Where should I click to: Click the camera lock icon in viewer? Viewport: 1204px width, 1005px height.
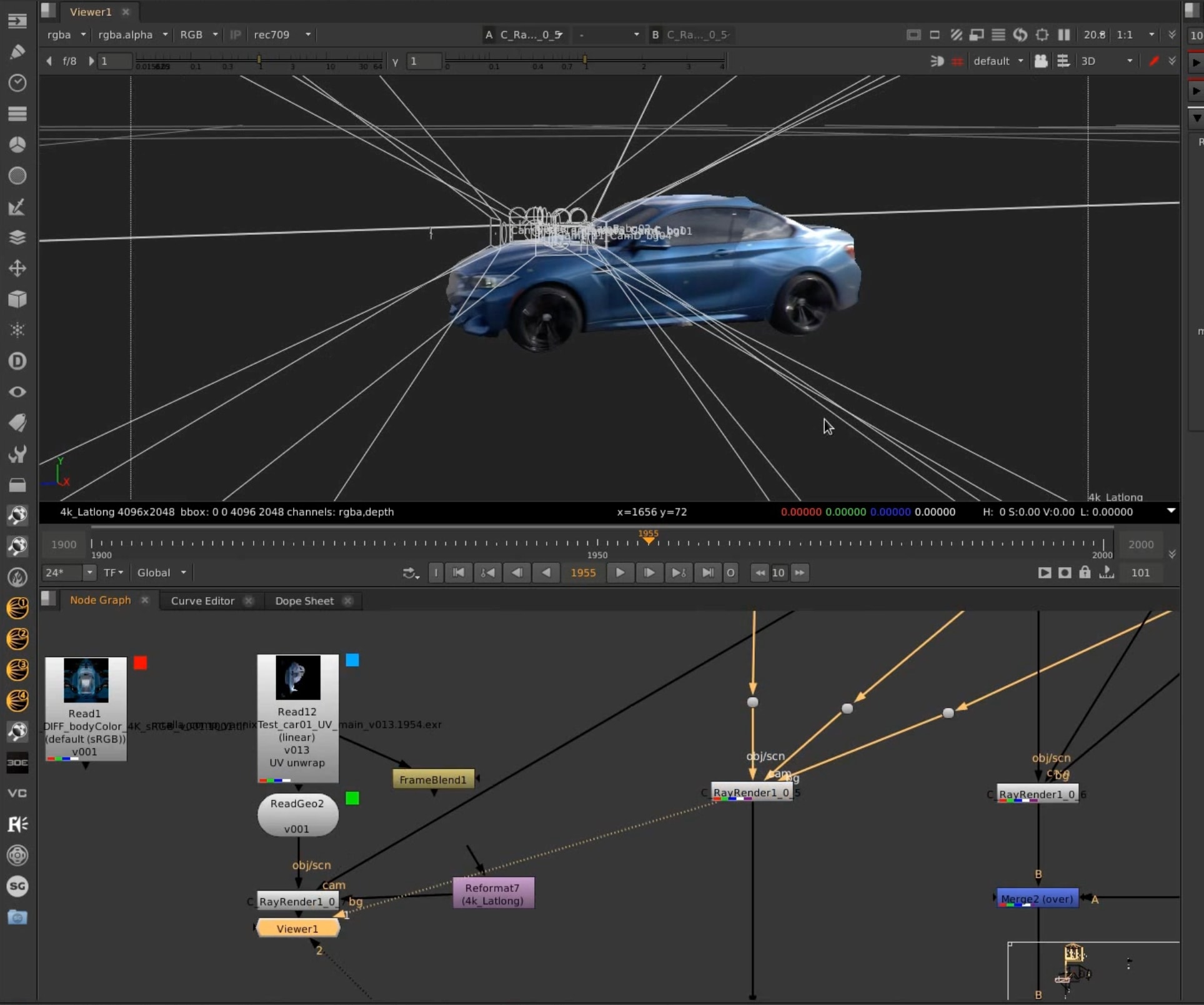[x=1040, y=61]
